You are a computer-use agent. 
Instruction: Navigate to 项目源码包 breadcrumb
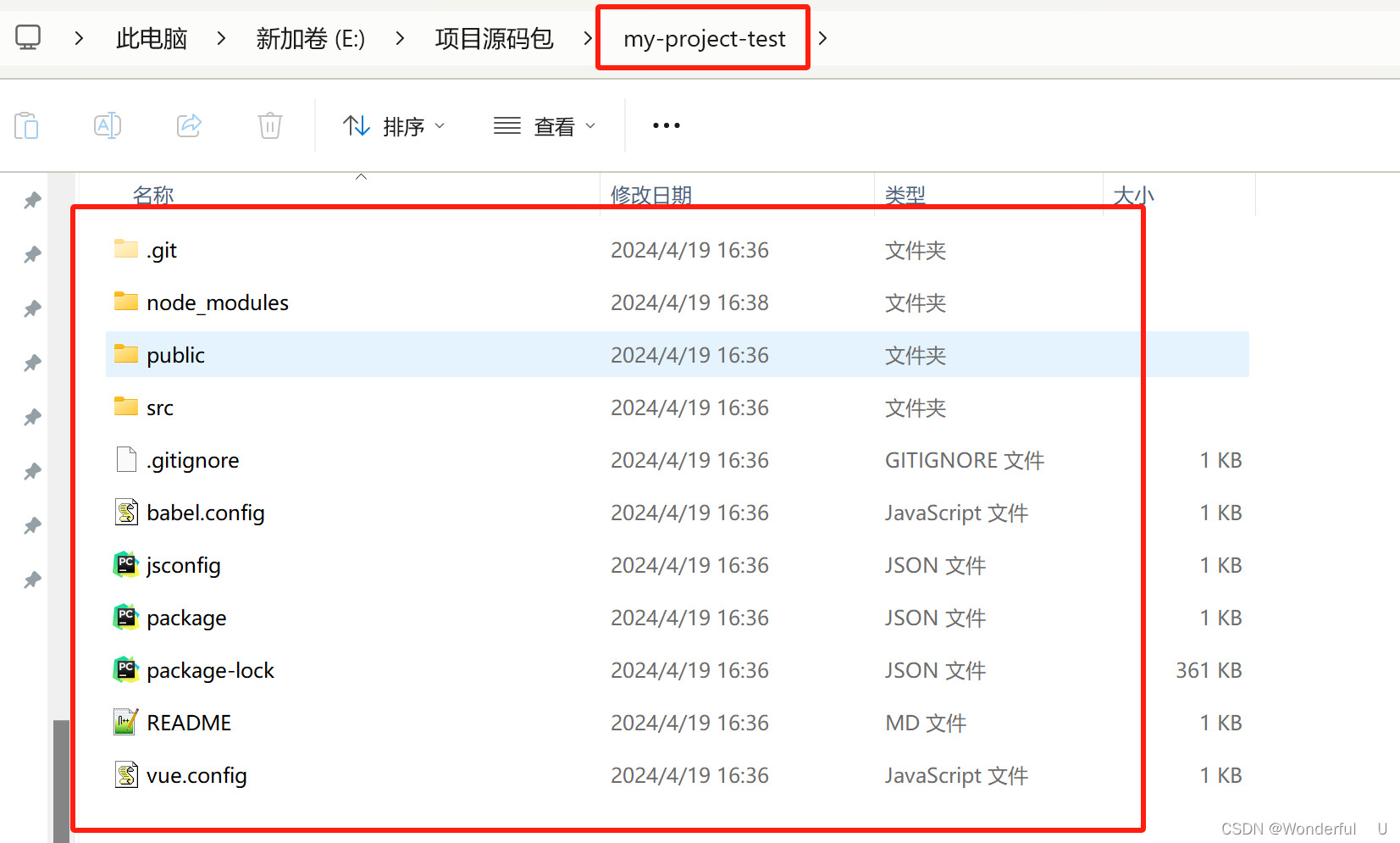point(494,38)
